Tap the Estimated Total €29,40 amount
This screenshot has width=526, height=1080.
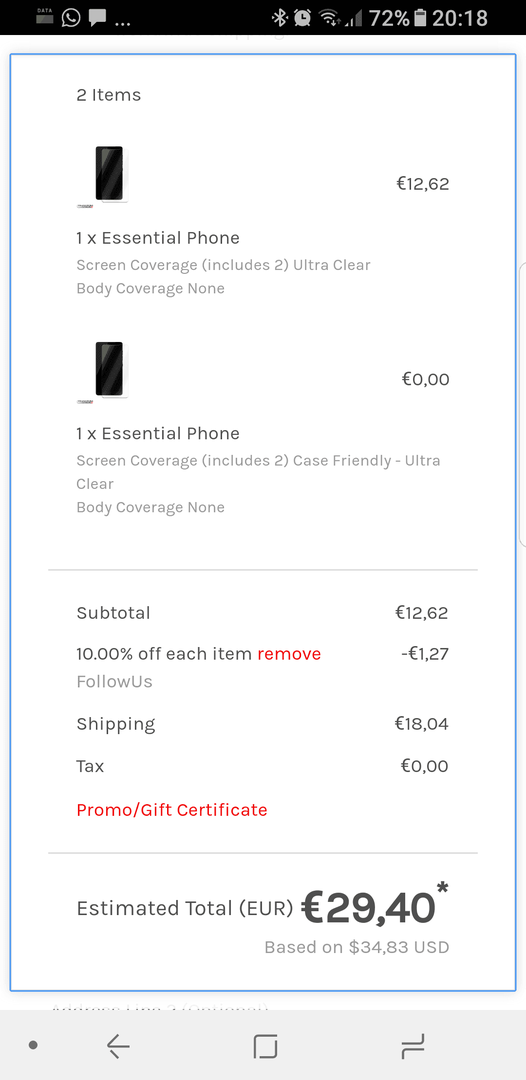click(369, 908)
